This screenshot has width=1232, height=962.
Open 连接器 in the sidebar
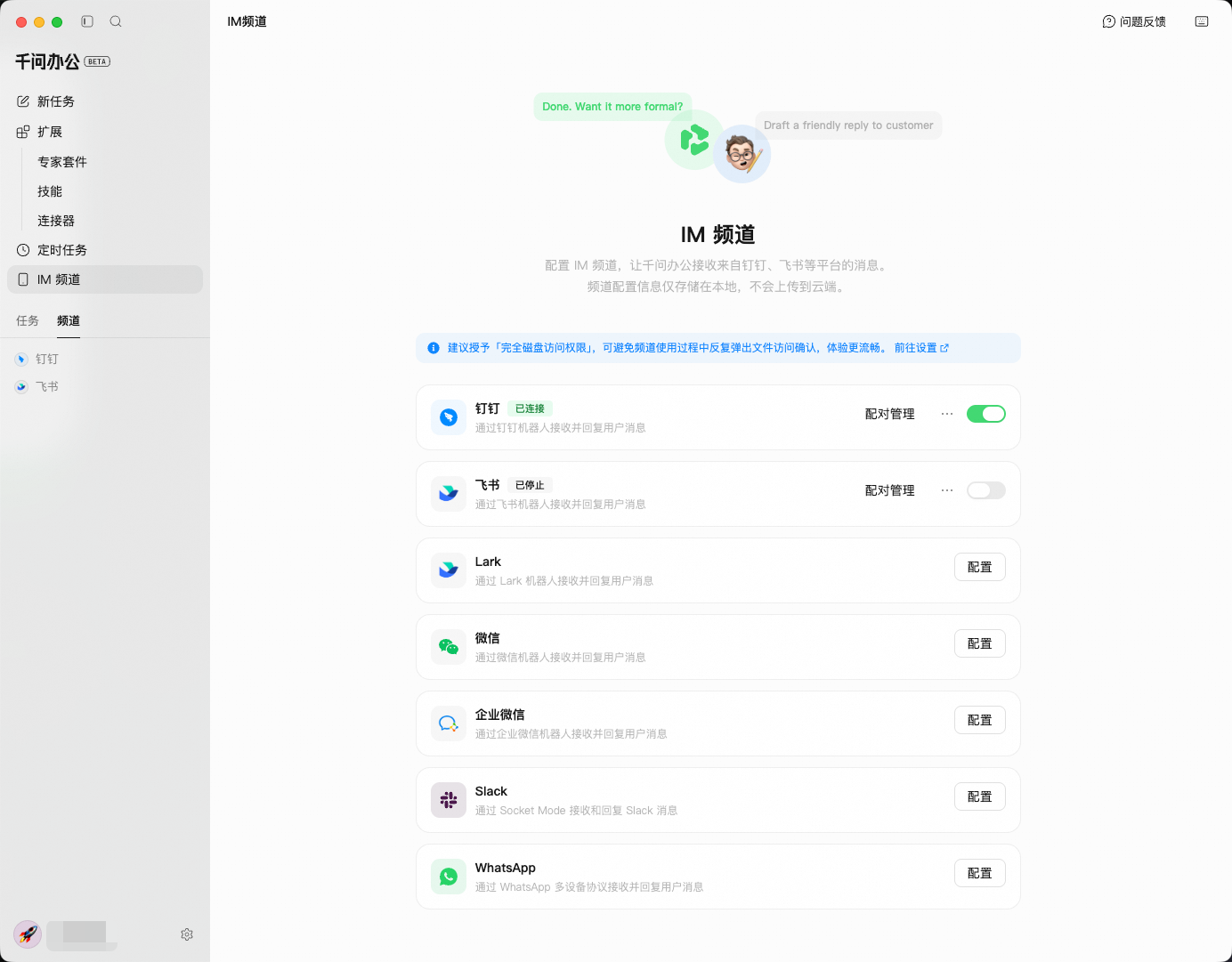[56, 221]
